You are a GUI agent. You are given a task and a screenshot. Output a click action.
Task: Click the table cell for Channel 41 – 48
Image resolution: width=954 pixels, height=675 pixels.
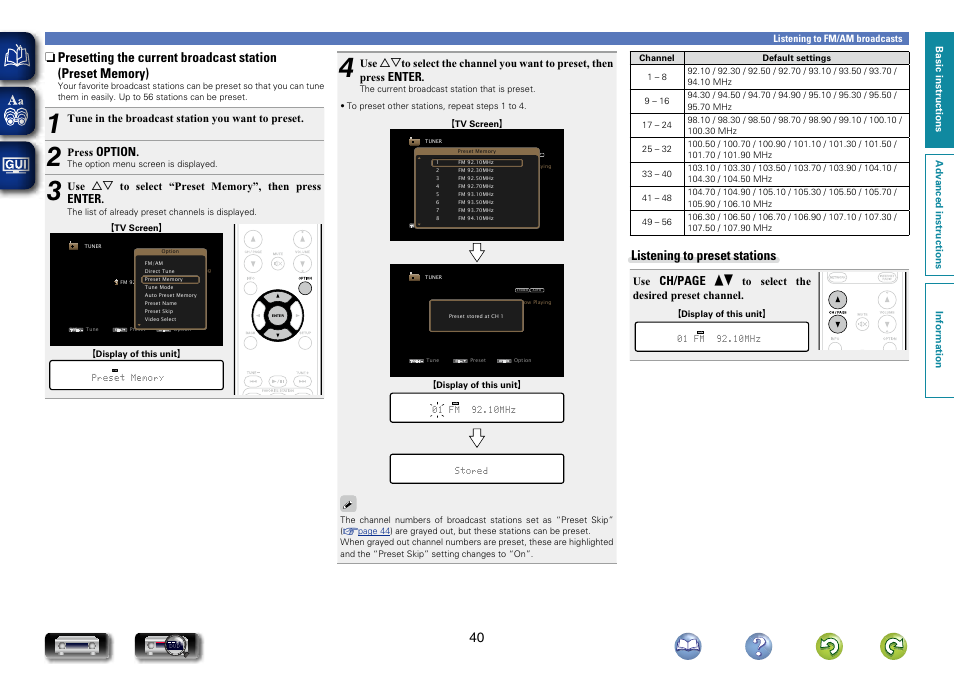[x=657, y=198]
